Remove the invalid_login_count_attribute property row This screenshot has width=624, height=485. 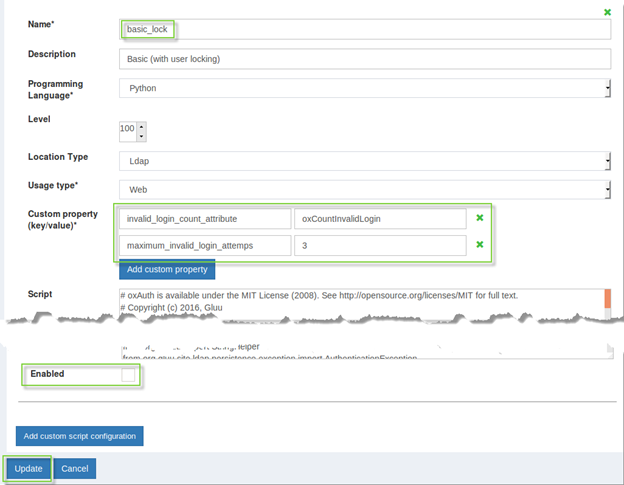click(x=480, y=218)
